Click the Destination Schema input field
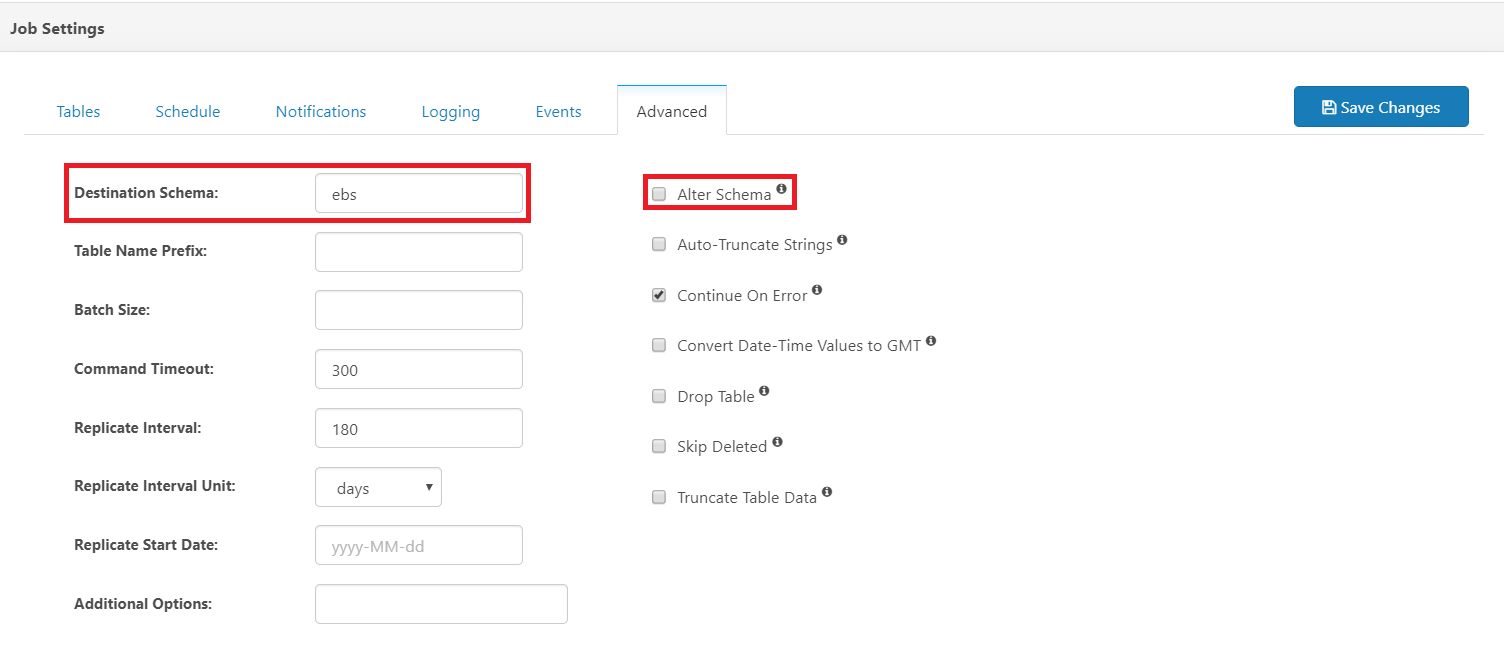The height and width of the screenshot is (659, 1504). point(418,194)
